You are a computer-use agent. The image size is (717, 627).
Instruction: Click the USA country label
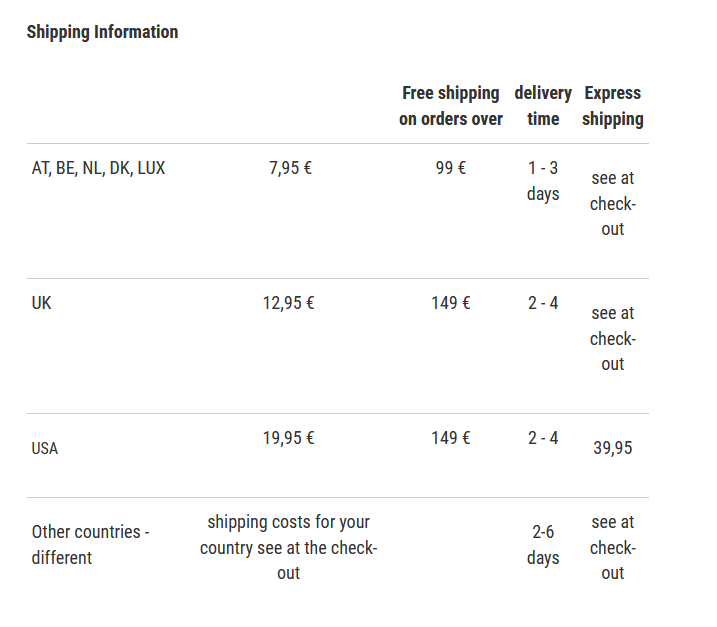tap(45, 448)
